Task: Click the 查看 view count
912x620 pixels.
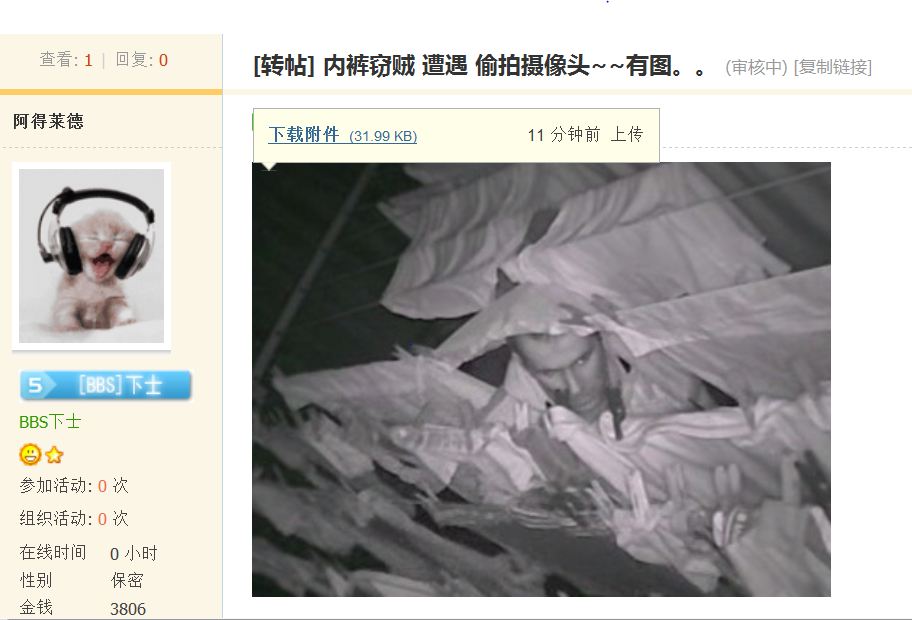Action: tap(66, 59)
